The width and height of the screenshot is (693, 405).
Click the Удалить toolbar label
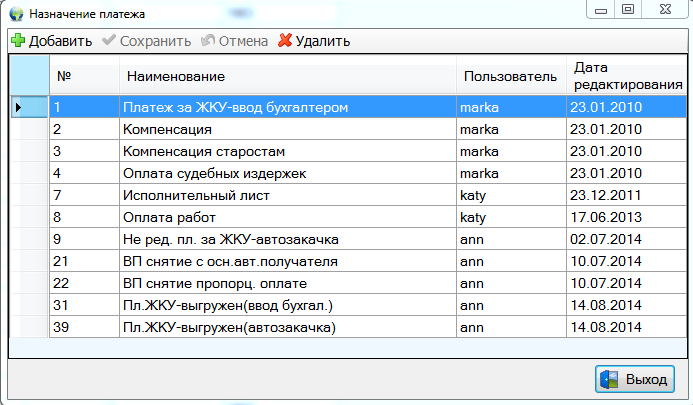click(322, 41)
